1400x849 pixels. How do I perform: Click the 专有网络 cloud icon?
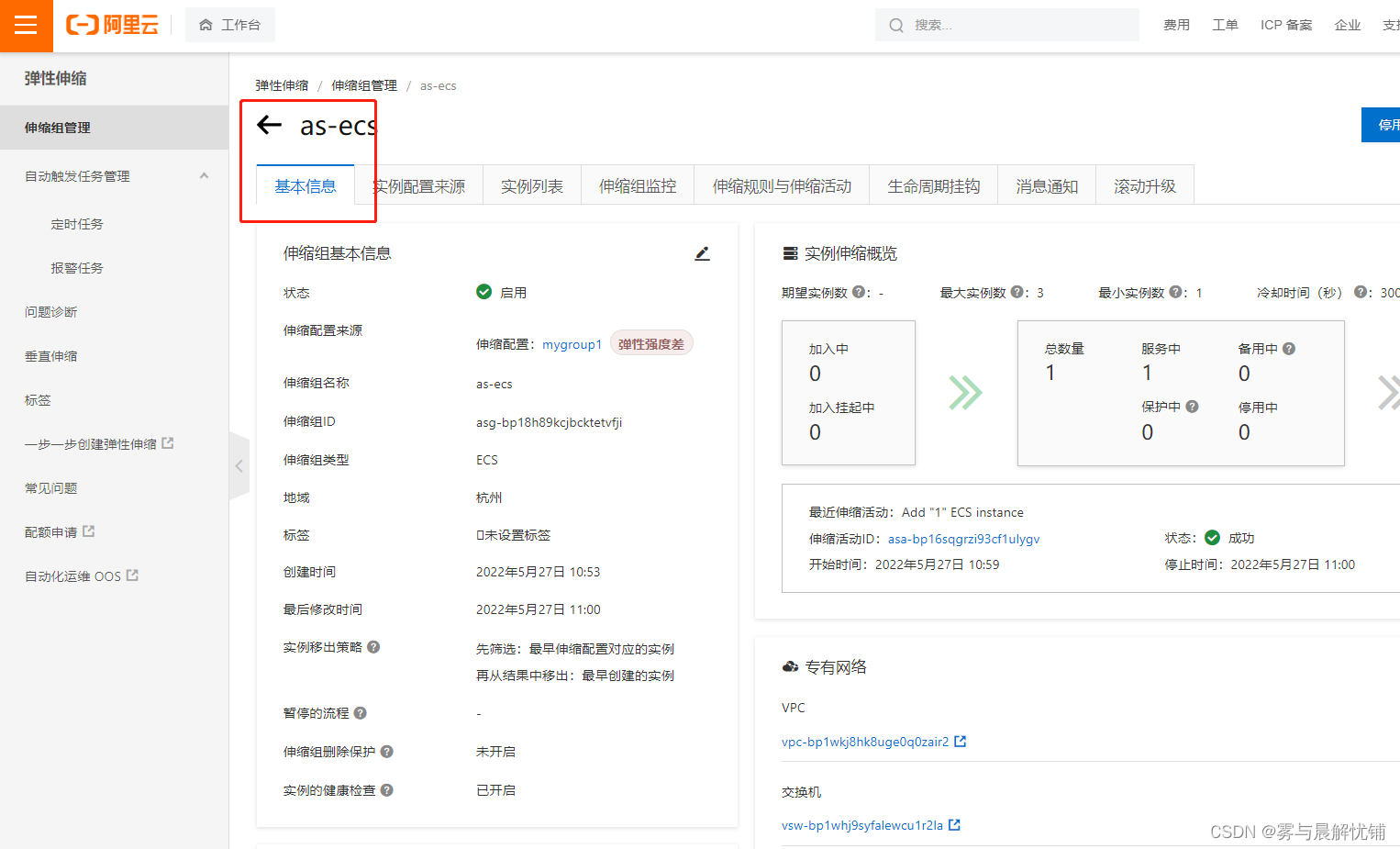[x=790, y=666]
